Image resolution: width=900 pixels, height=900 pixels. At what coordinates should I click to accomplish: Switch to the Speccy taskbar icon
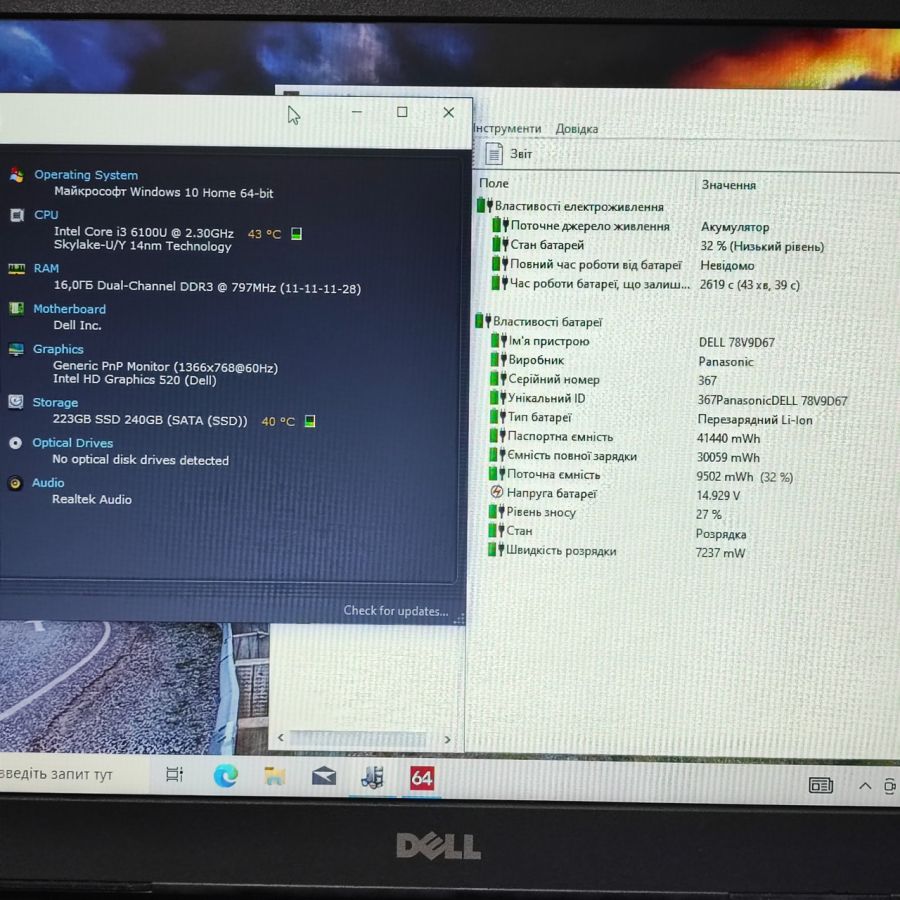(372, 778)
